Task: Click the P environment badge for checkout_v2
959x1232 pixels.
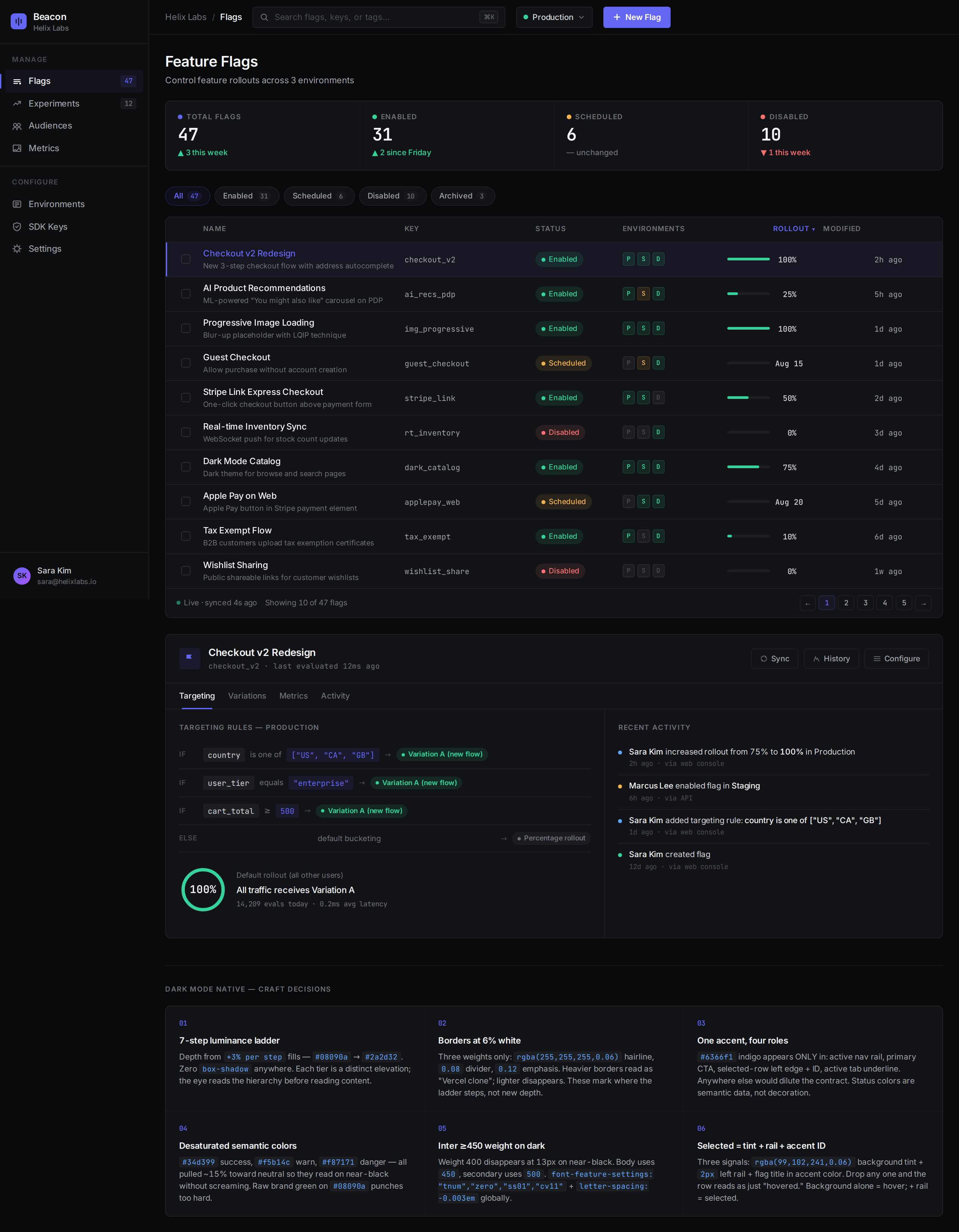Action: 628,259
